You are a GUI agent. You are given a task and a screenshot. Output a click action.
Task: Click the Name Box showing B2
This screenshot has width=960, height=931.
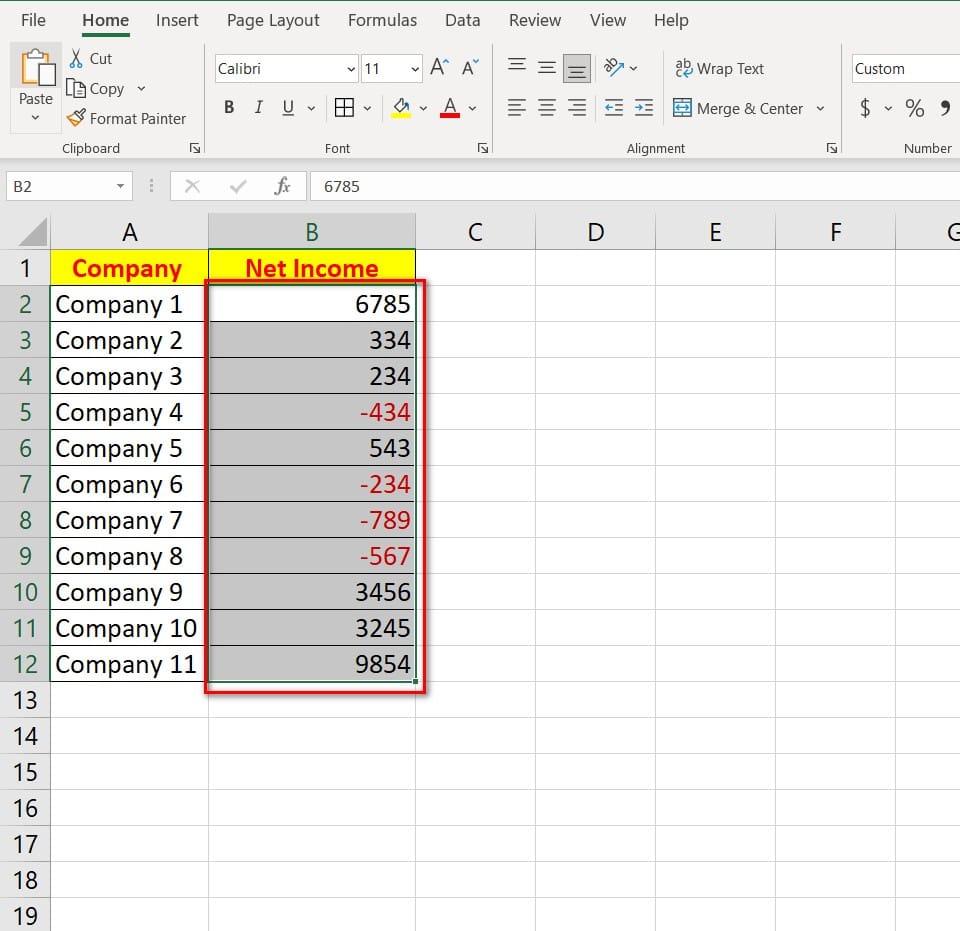click(x=60, y=186)
